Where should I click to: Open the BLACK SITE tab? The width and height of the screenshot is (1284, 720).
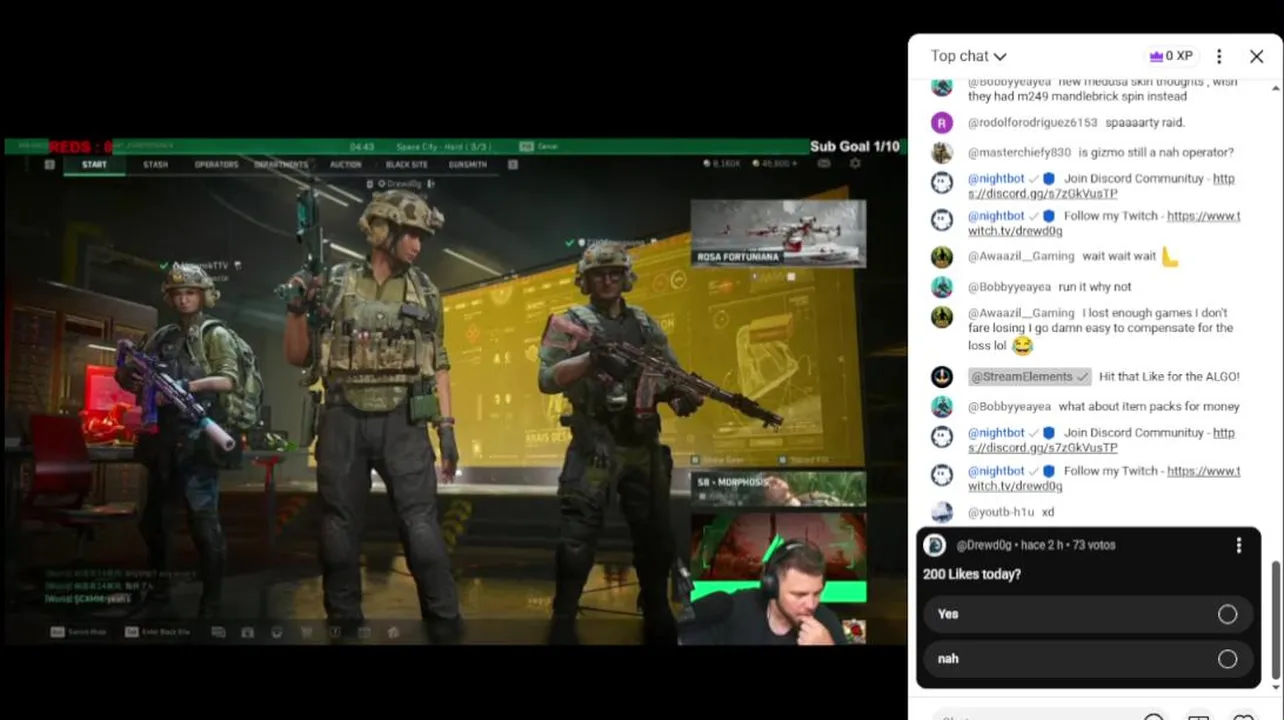(x=406, y=165)
